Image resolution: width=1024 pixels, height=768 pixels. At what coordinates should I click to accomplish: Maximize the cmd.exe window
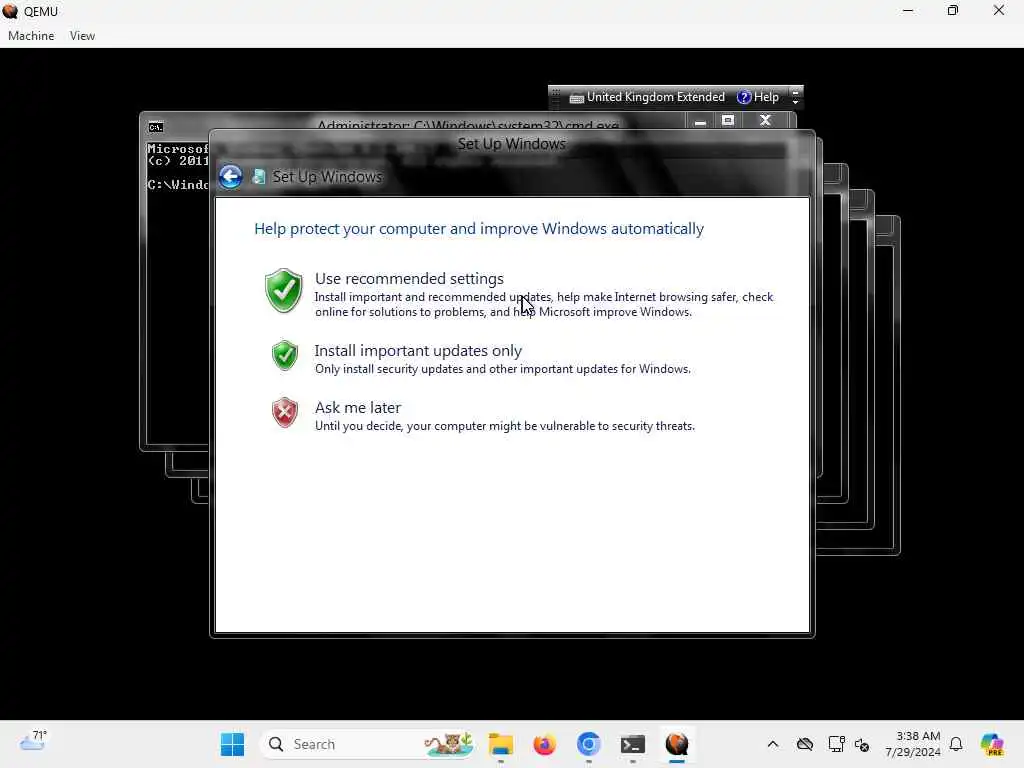[x=728, y=120]
